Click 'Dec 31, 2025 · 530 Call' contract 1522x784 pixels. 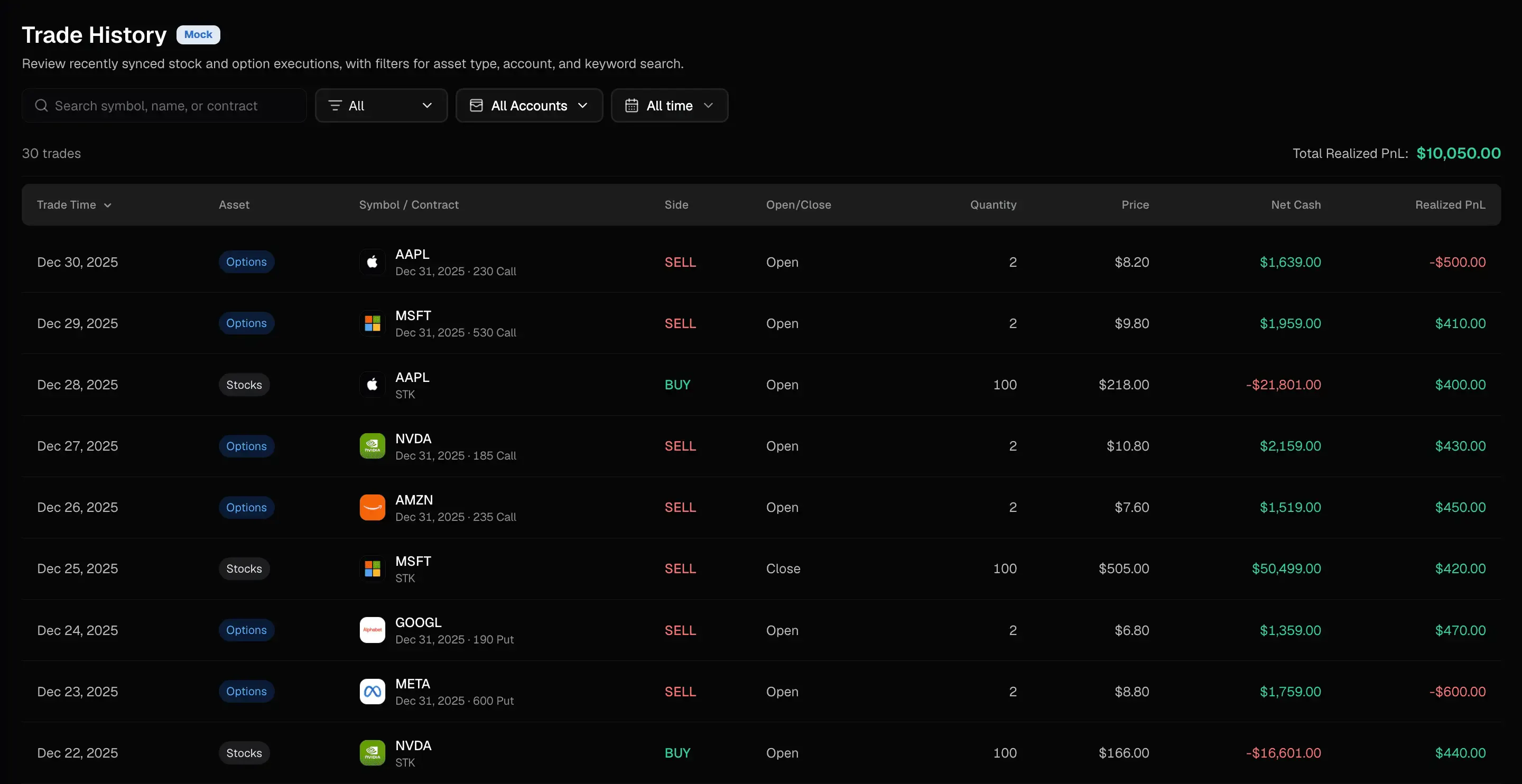point(456,333)
